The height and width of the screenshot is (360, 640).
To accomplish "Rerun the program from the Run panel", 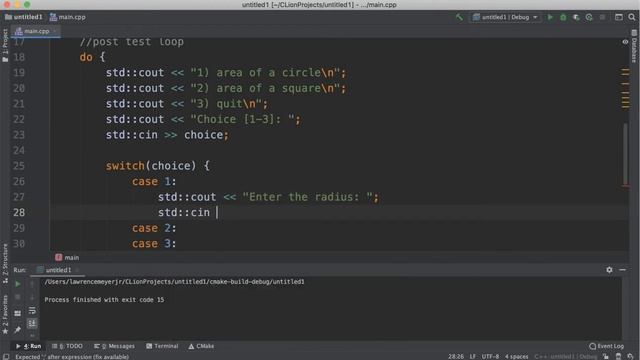I will pyautogui.click(x=18, y=284).
